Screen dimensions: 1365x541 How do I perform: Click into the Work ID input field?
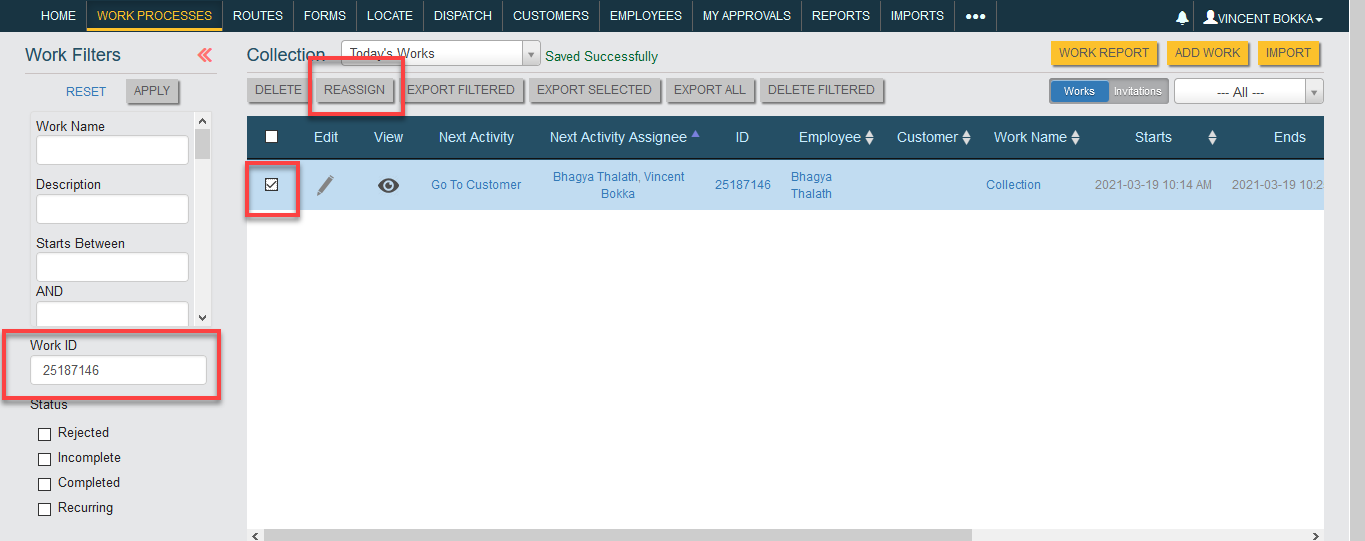[118, 370]
